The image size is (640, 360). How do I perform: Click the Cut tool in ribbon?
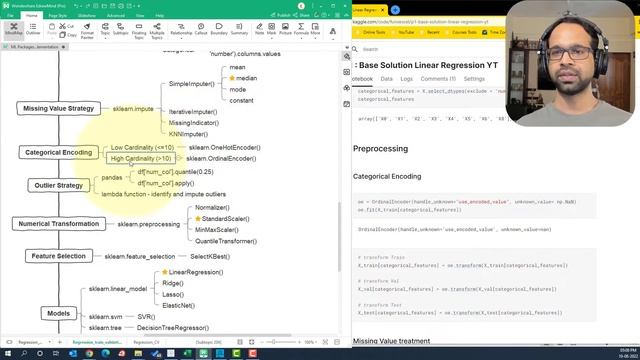tap(67, 26)
